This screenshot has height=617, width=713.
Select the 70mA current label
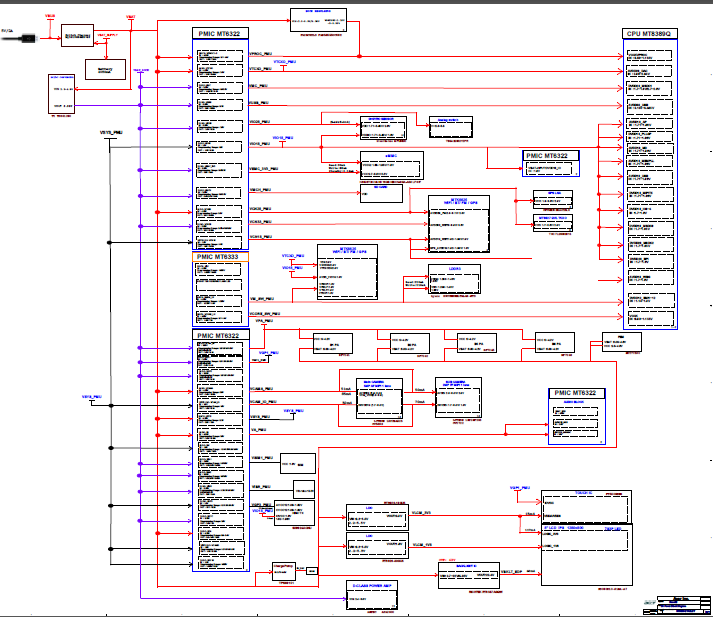click(x=420, y=402)
